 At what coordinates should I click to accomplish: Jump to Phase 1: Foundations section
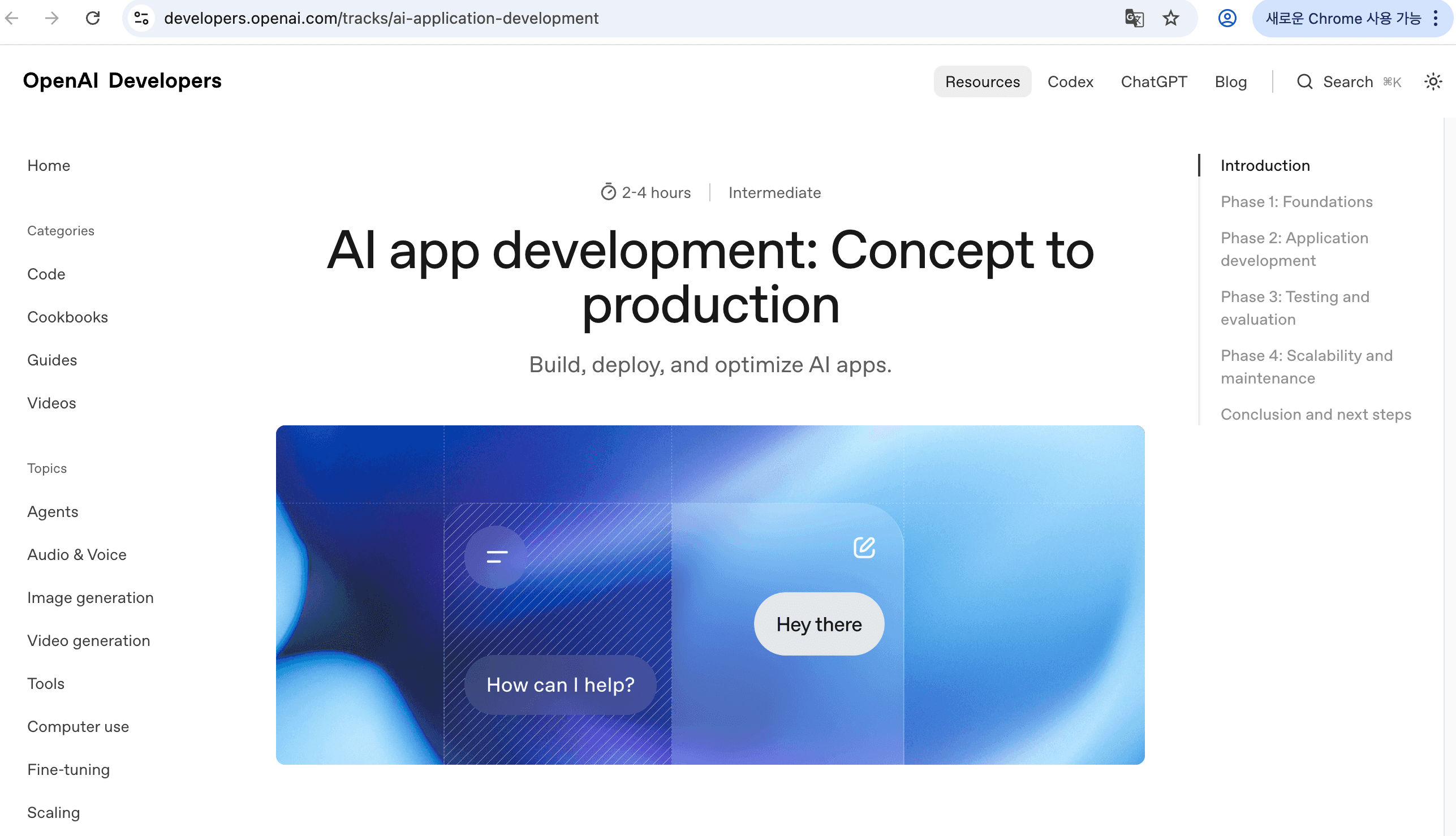click(x=1296, y=201)
